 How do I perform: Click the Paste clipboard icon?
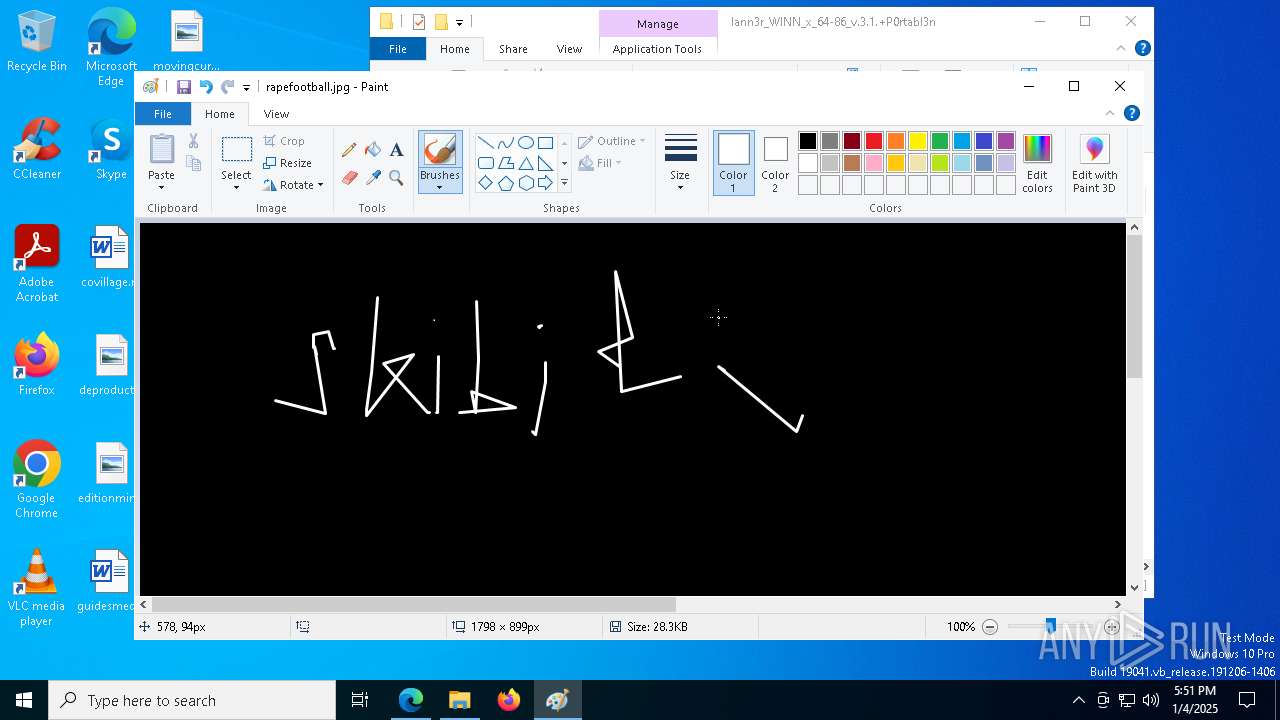[x=161, y=149]
